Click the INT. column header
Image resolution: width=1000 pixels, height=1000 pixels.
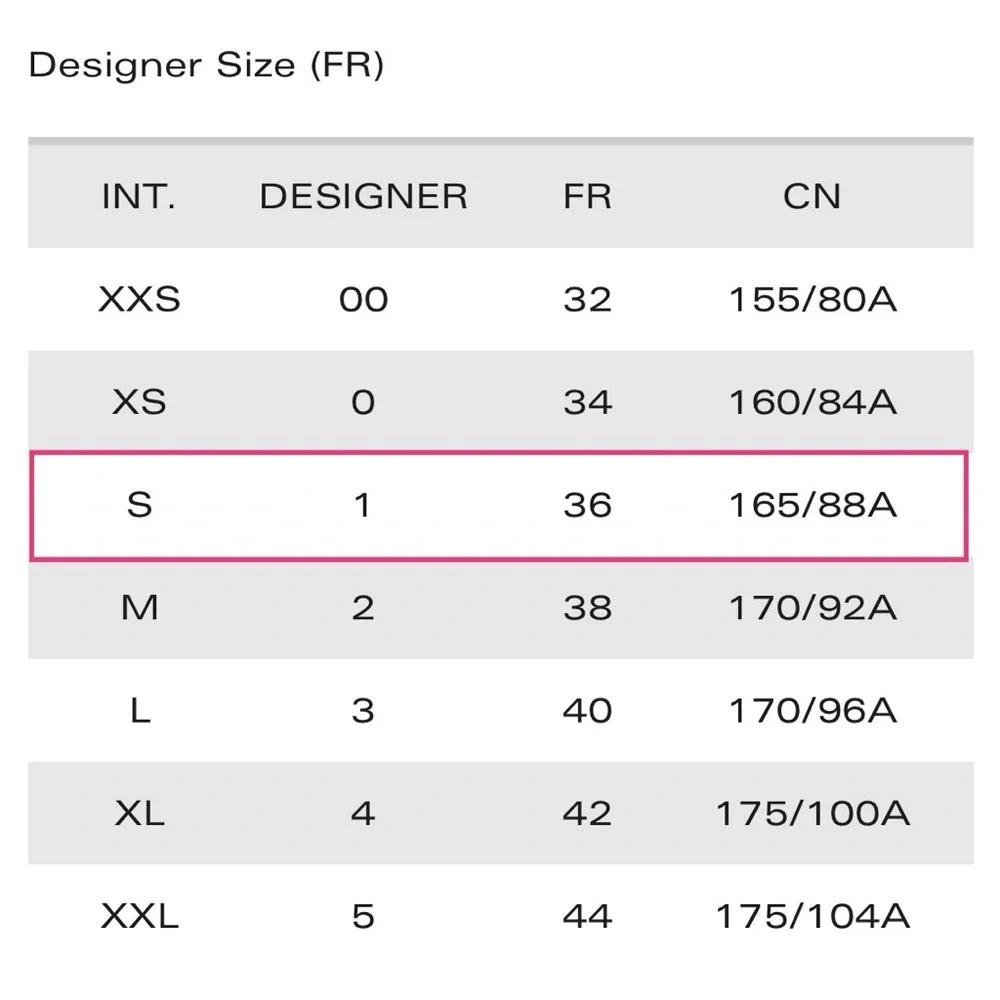[x=139, y=196]
